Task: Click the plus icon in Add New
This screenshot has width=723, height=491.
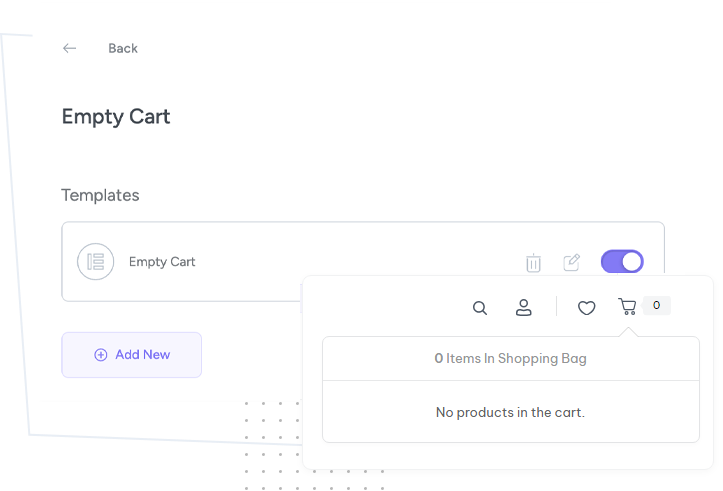Action: [x=100, y=355]
